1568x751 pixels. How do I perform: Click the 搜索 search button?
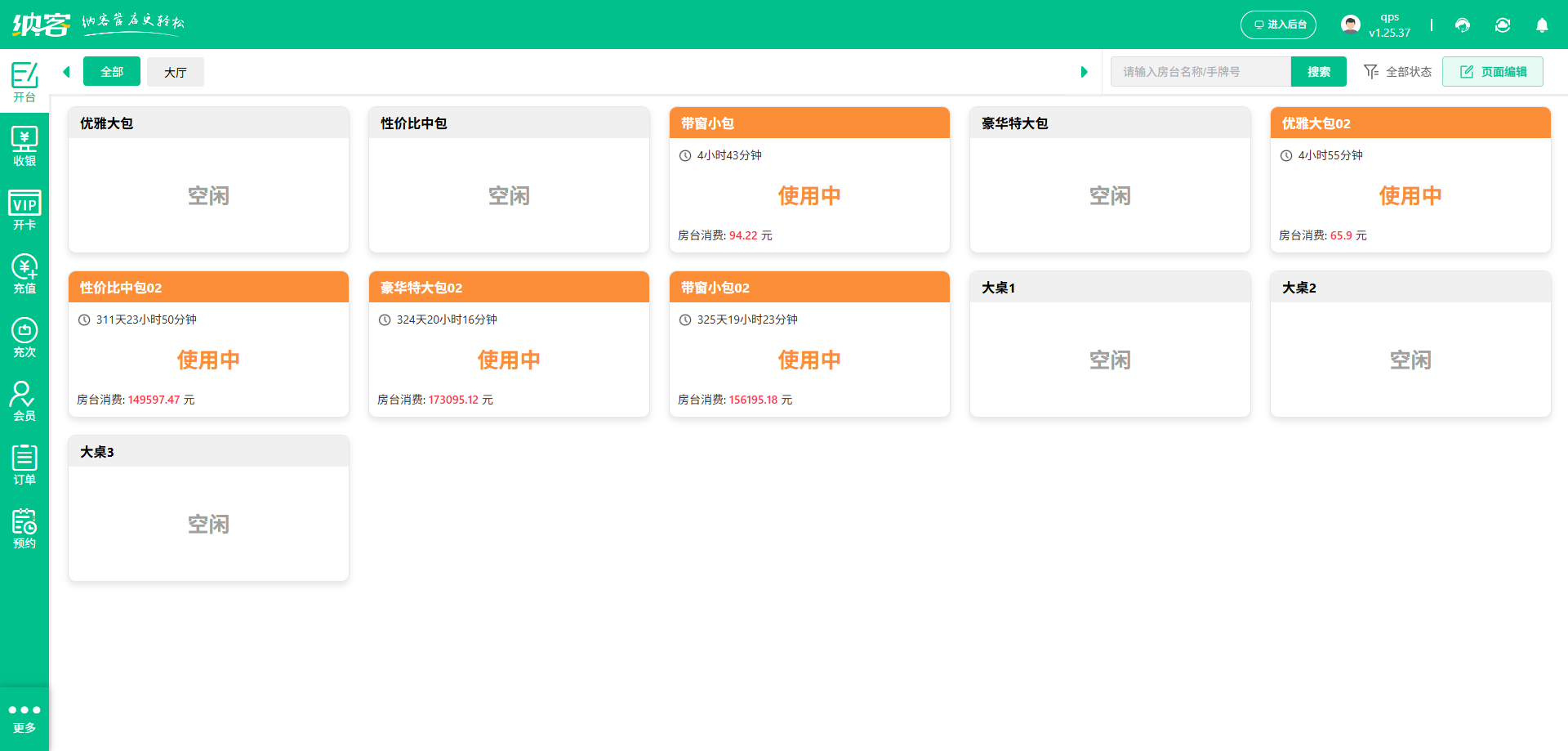click(x=1318, y=72)
